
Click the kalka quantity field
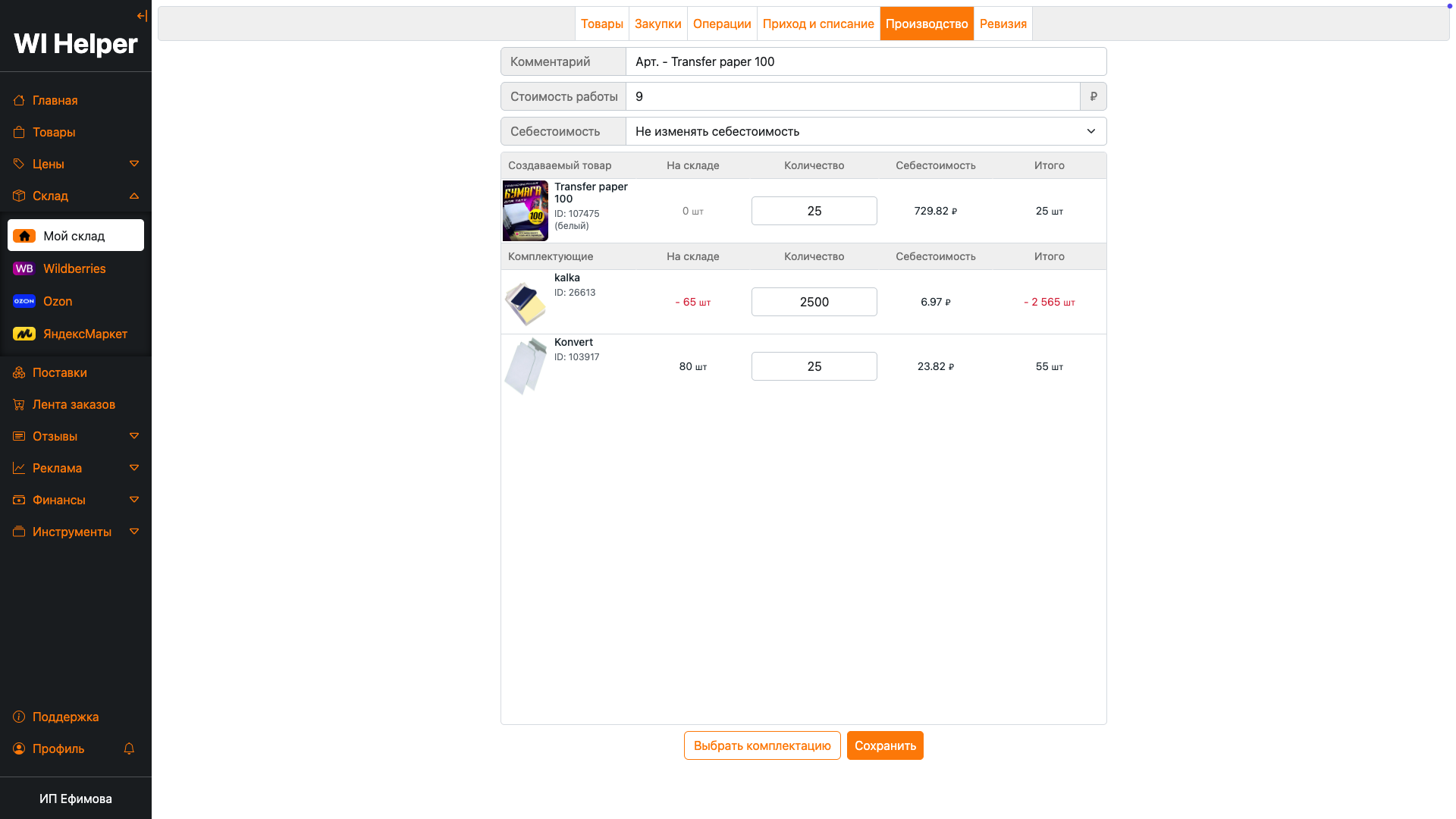click(x=814, y=302)
